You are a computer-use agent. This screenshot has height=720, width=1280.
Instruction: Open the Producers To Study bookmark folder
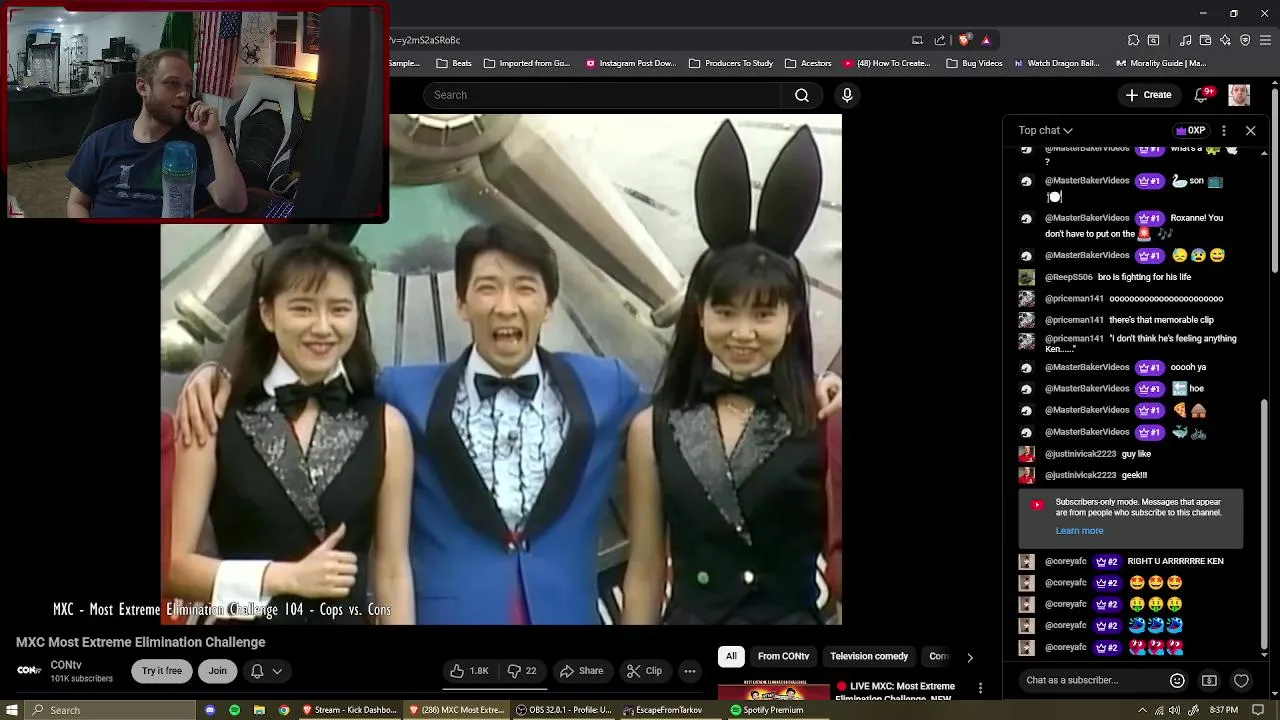pos(730,63)
